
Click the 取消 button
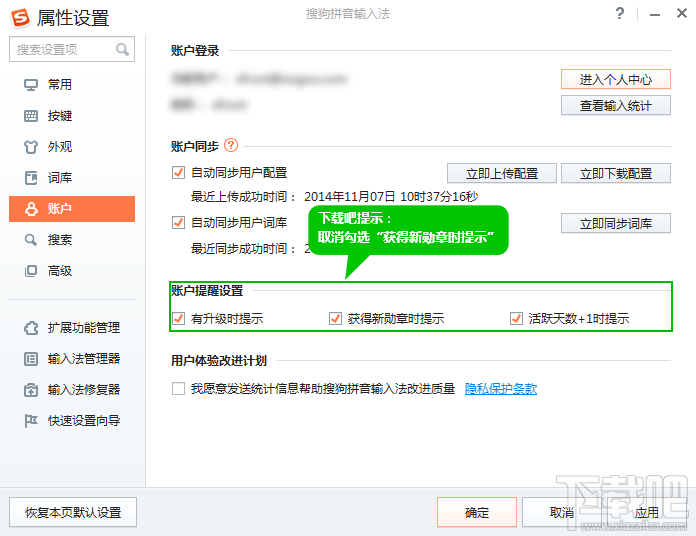562,512
